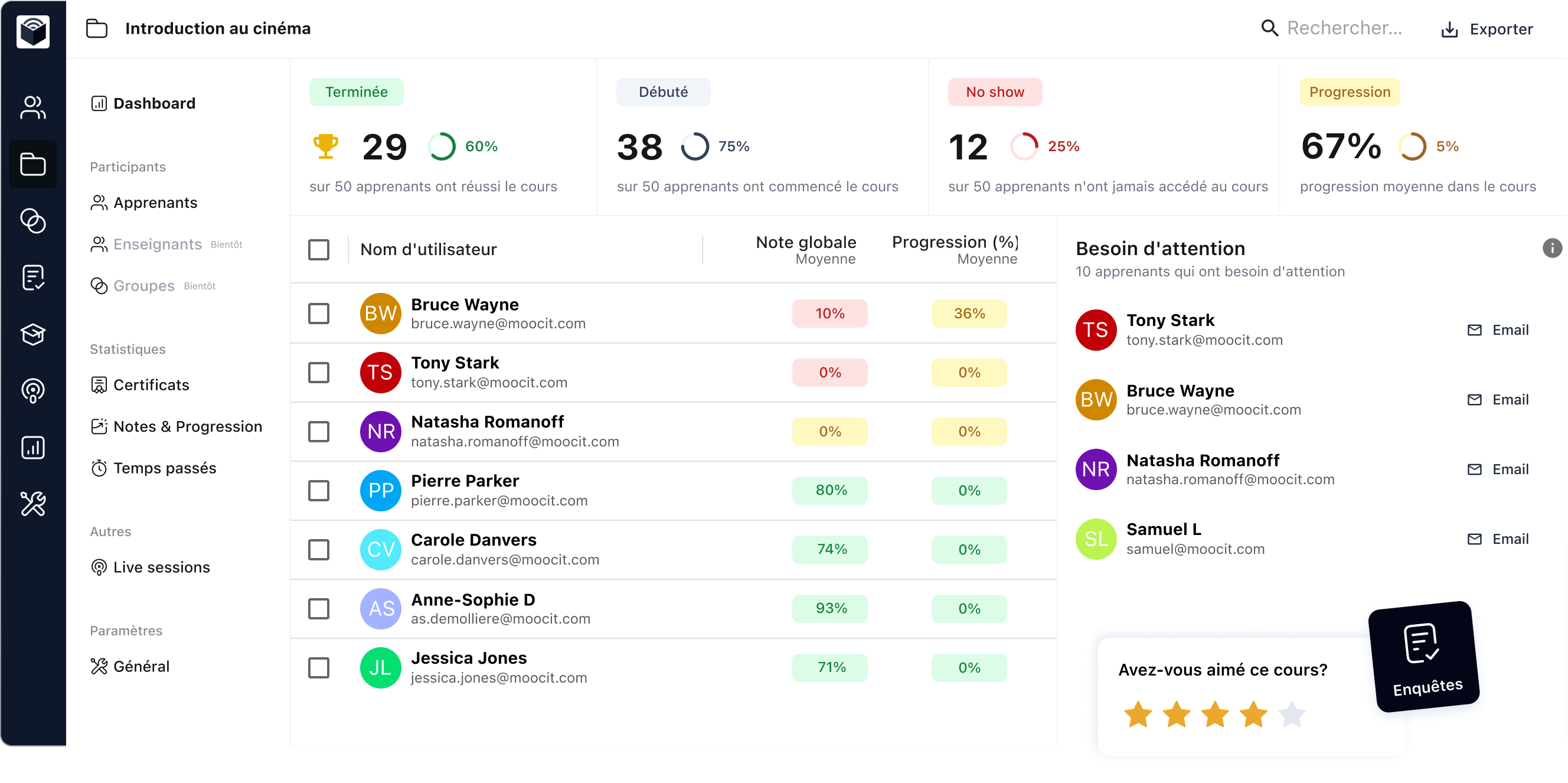Click the overlapping circles icon in sidebar
Screen dimensions: 1568x783
[x=33, y=220]
